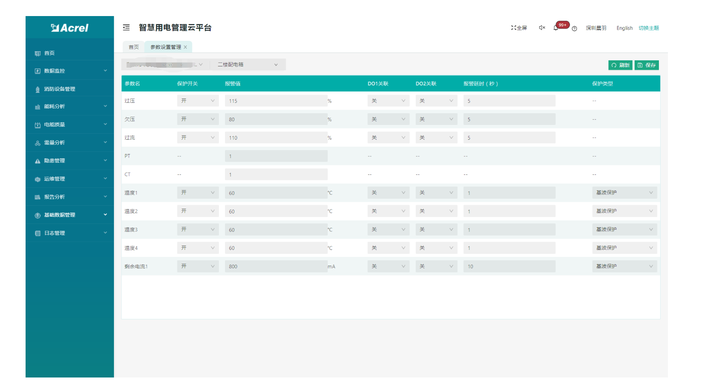Open 保护开关 dropdown for 温度4 row

point(197,248)
